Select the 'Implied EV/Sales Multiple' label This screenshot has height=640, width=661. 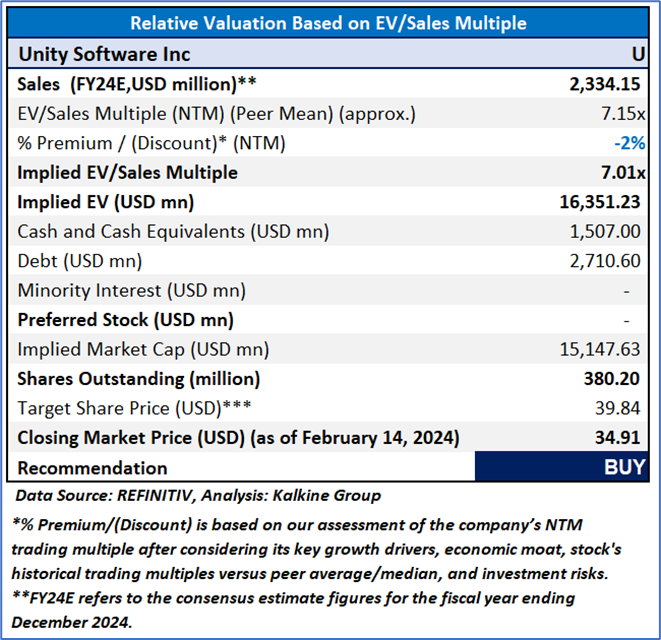pos(127,173)
